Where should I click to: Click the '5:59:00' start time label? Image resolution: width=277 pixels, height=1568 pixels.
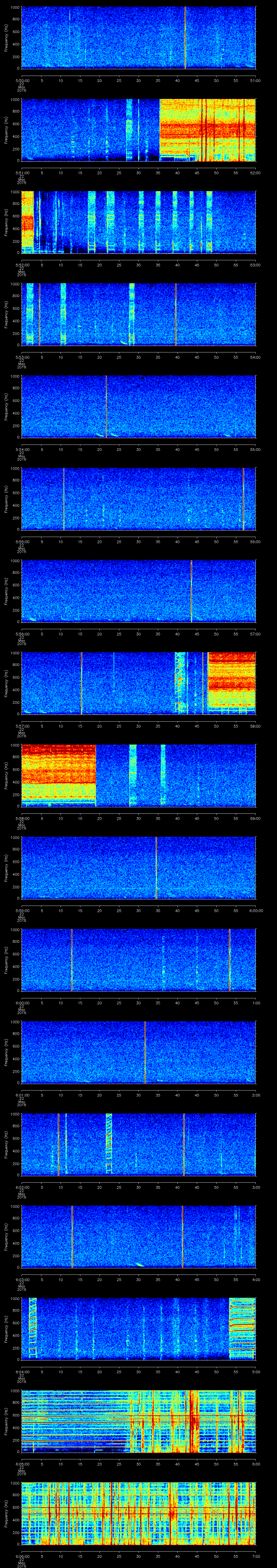[x=22, y=910]
